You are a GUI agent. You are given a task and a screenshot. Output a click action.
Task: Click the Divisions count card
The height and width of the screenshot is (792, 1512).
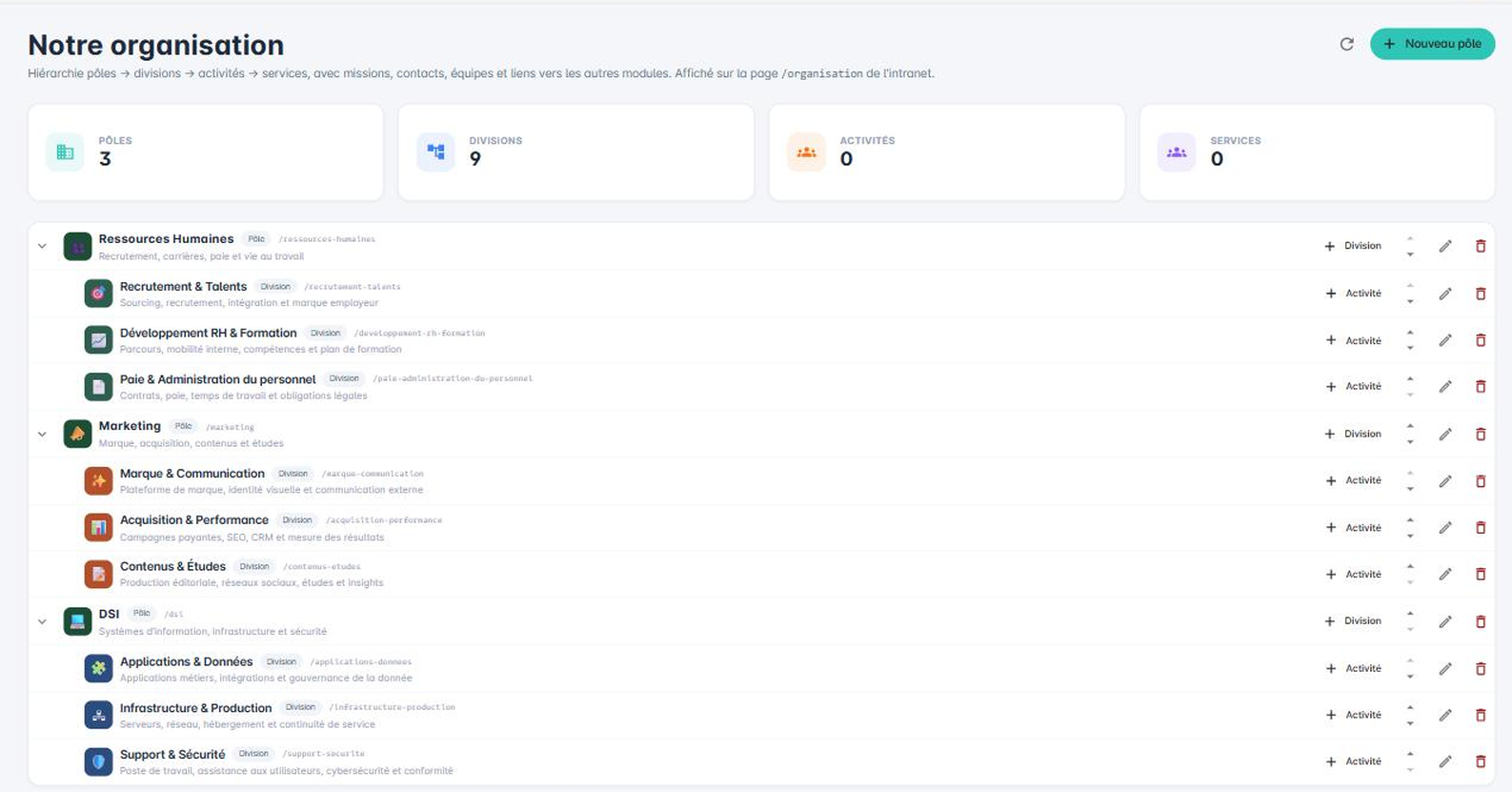(x=576, y=152)
